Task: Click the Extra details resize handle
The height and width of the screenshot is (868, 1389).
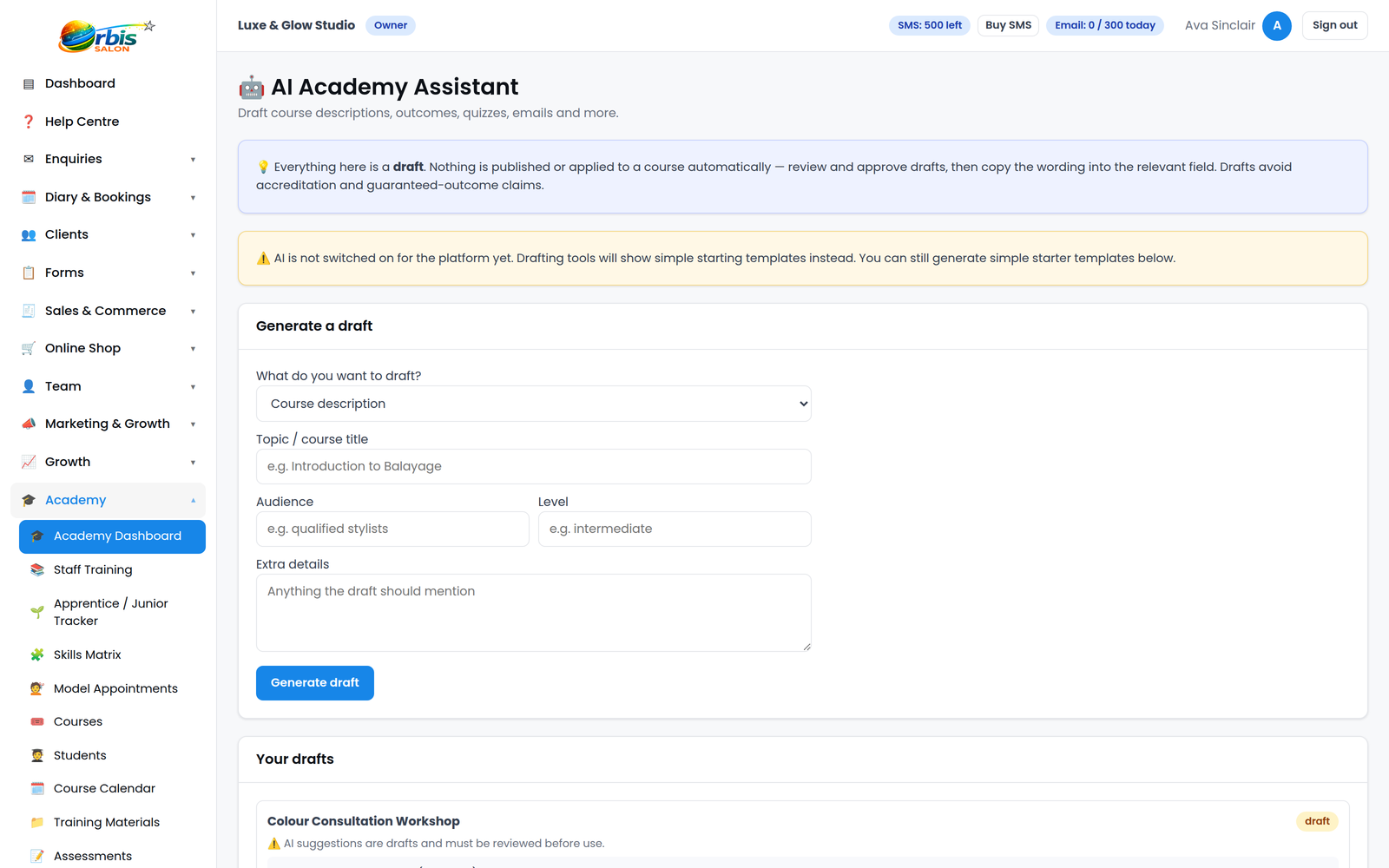Action: coord(806,647)
